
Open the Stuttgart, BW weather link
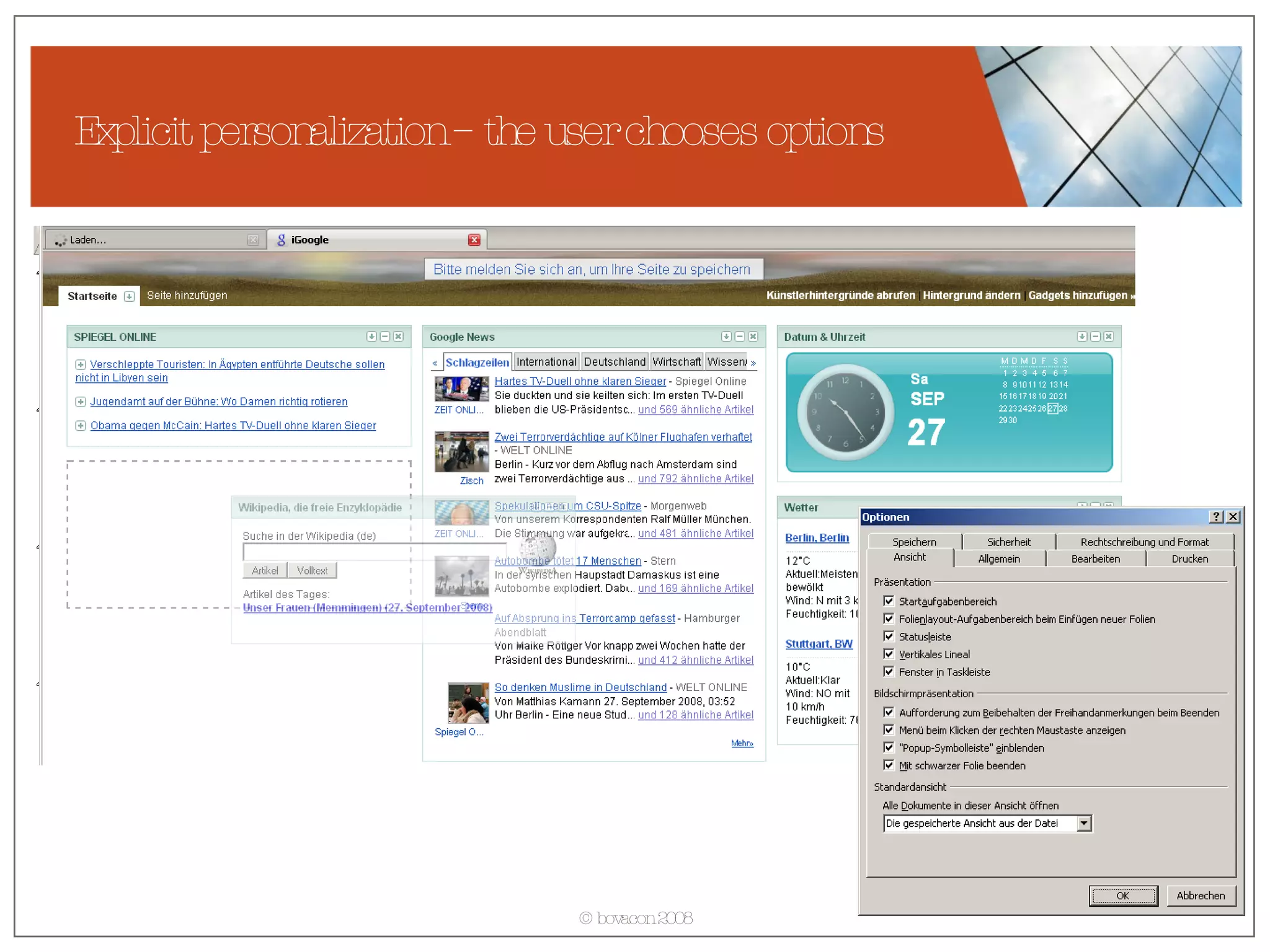tap(819, 644)
